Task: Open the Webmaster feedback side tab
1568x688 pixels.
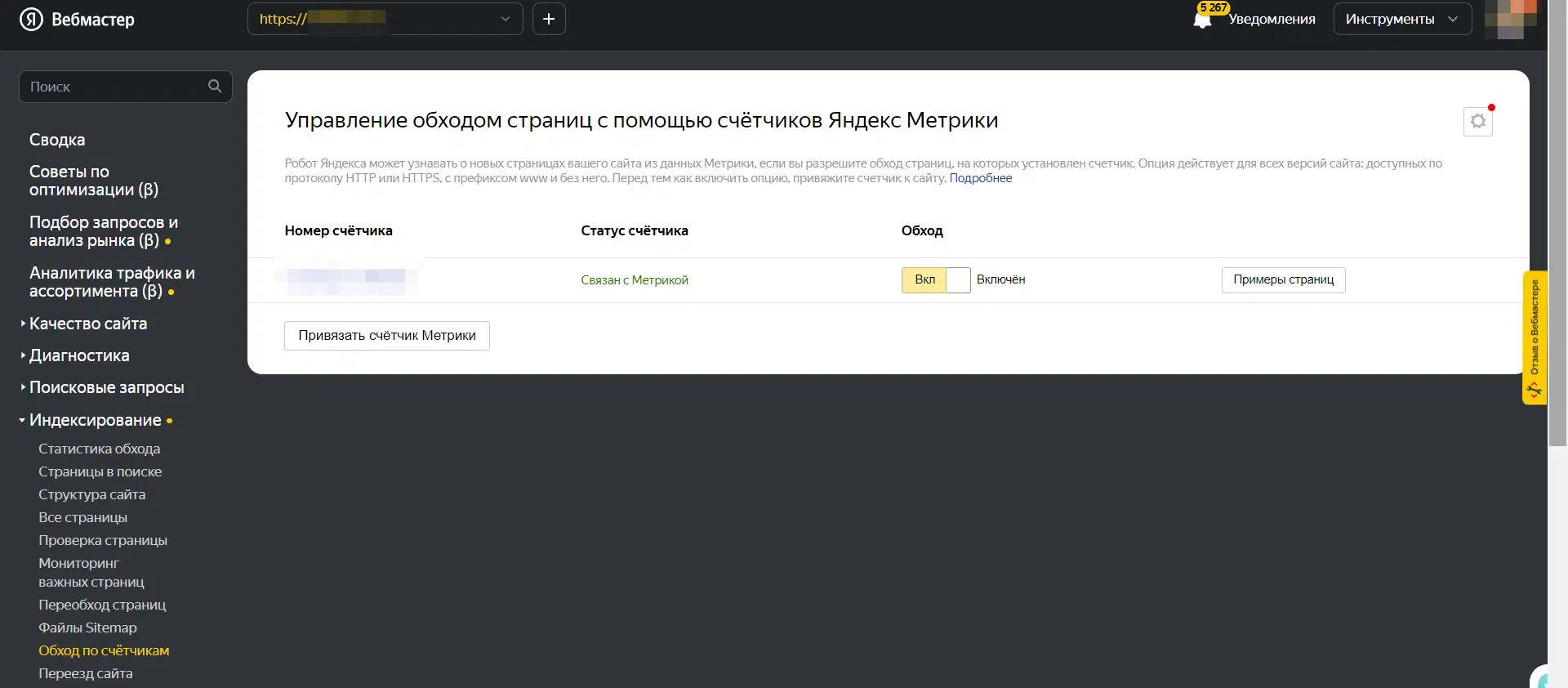Action: pyautogui.click(x=1535, y=337)
